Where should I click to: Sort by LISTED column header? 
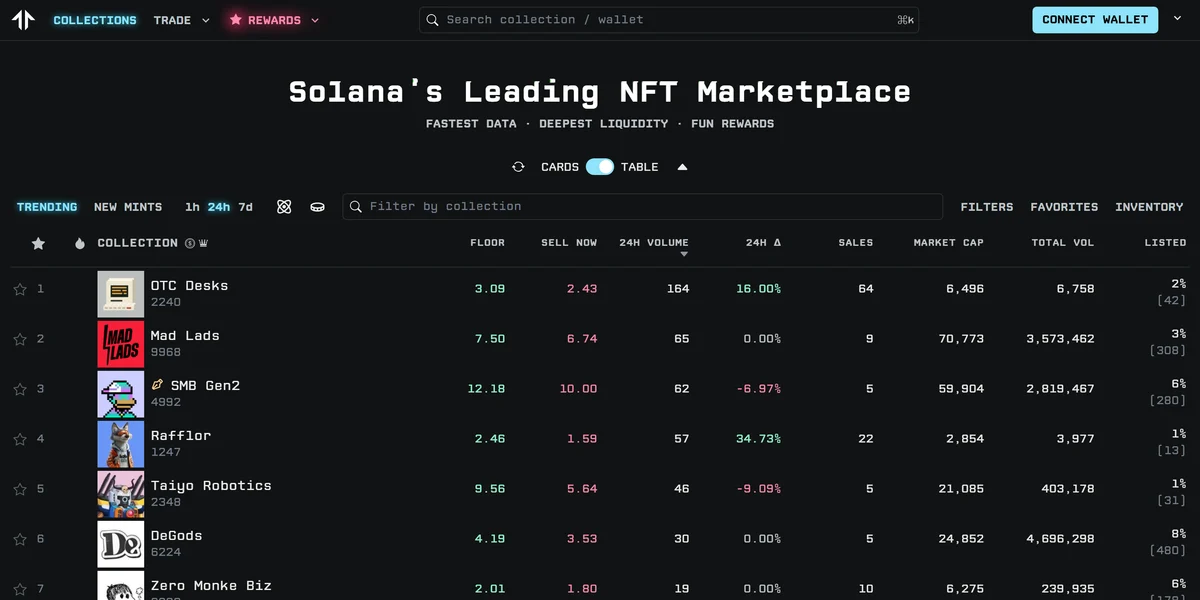click(1165, 243)
